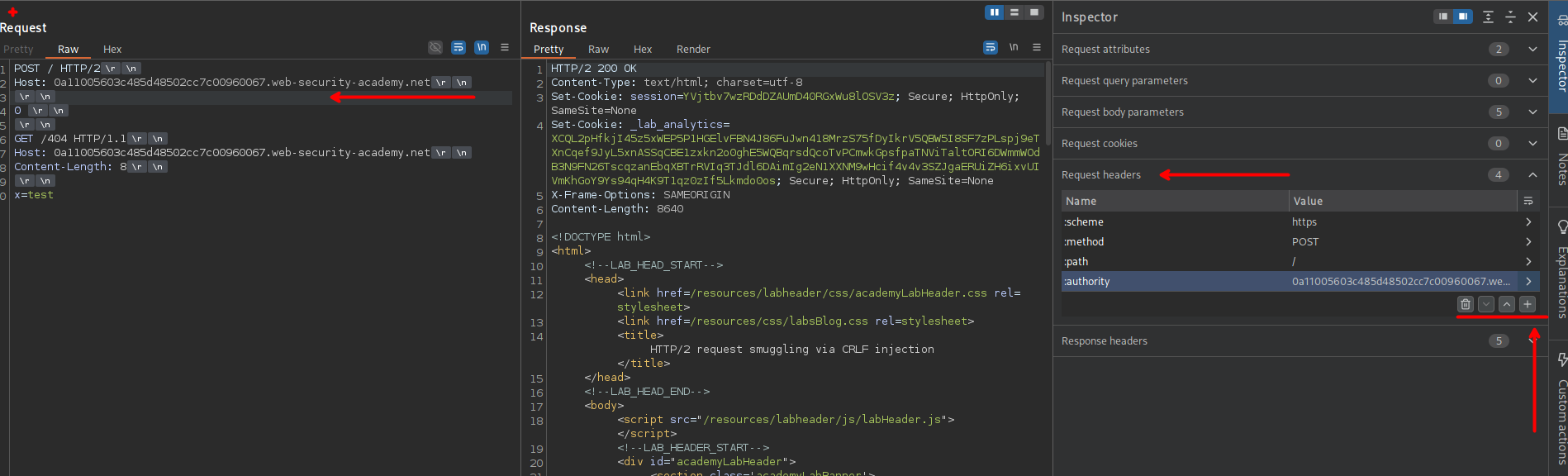Delete the selected :authority header with trash icon

(1465, 304)
